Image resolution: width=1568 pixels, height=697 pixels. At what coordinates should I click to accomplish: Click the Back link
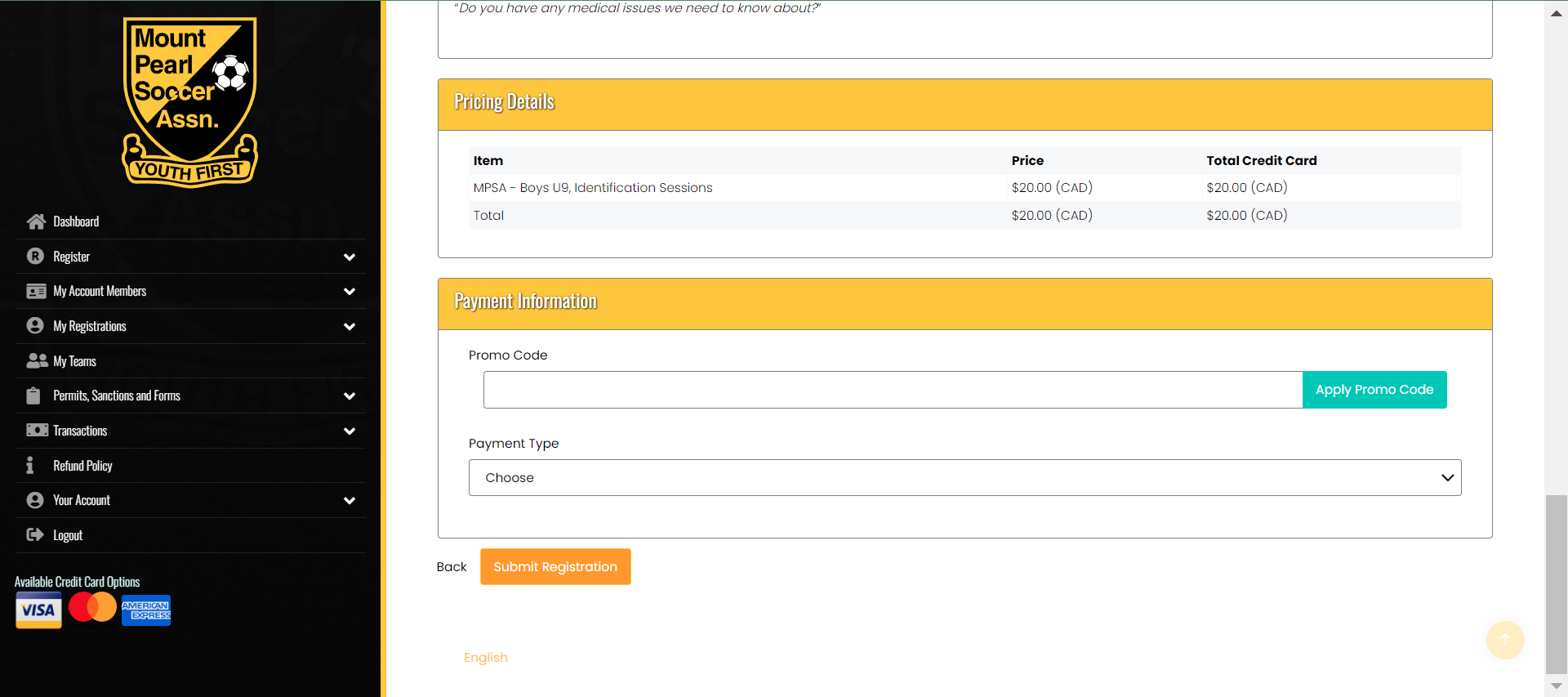point(452,566)
